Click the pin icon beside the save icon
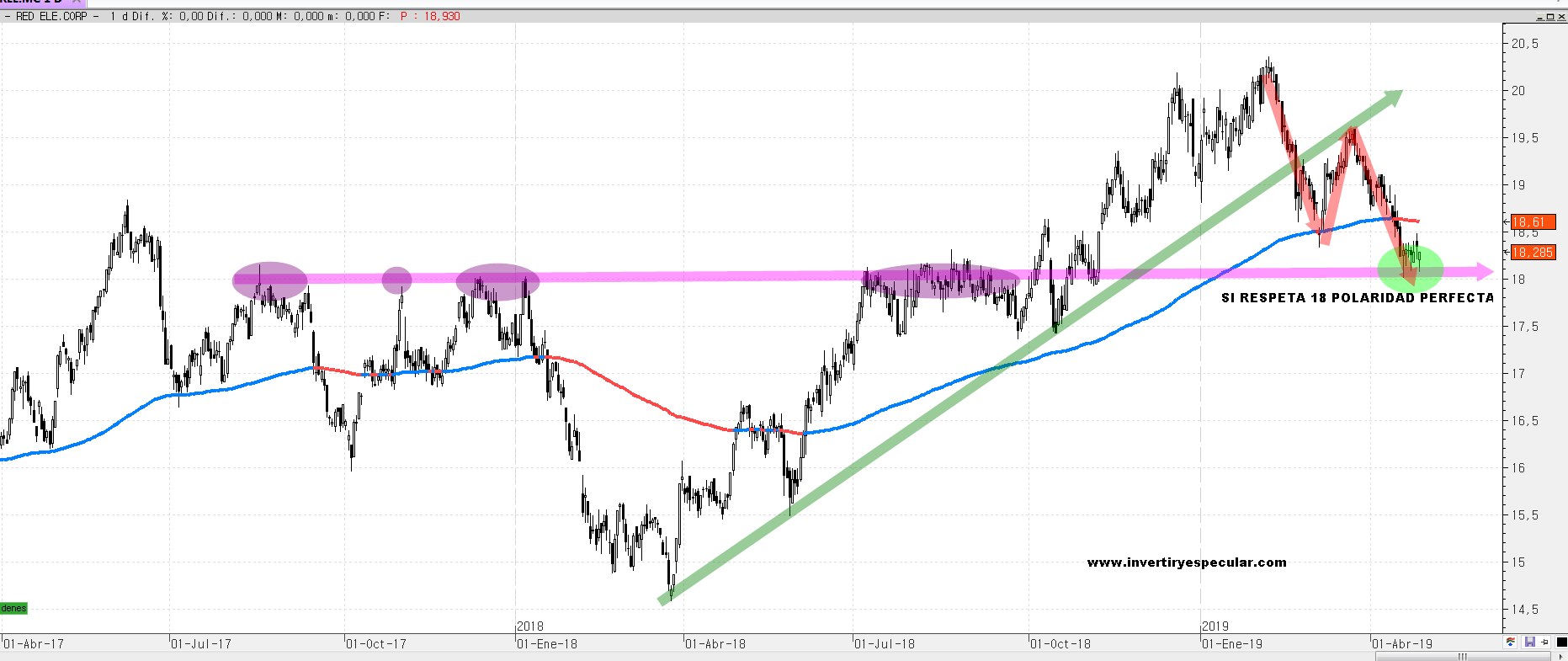This screenshot has height=661, width=1568. point(1544,642)
